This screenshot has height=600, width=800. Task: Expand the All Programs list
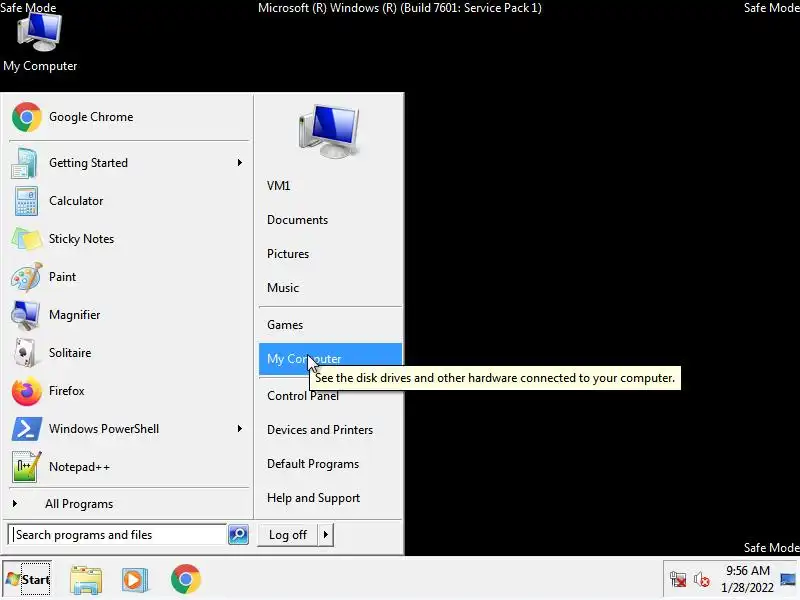pyautogui.click(x=129, y=504)
